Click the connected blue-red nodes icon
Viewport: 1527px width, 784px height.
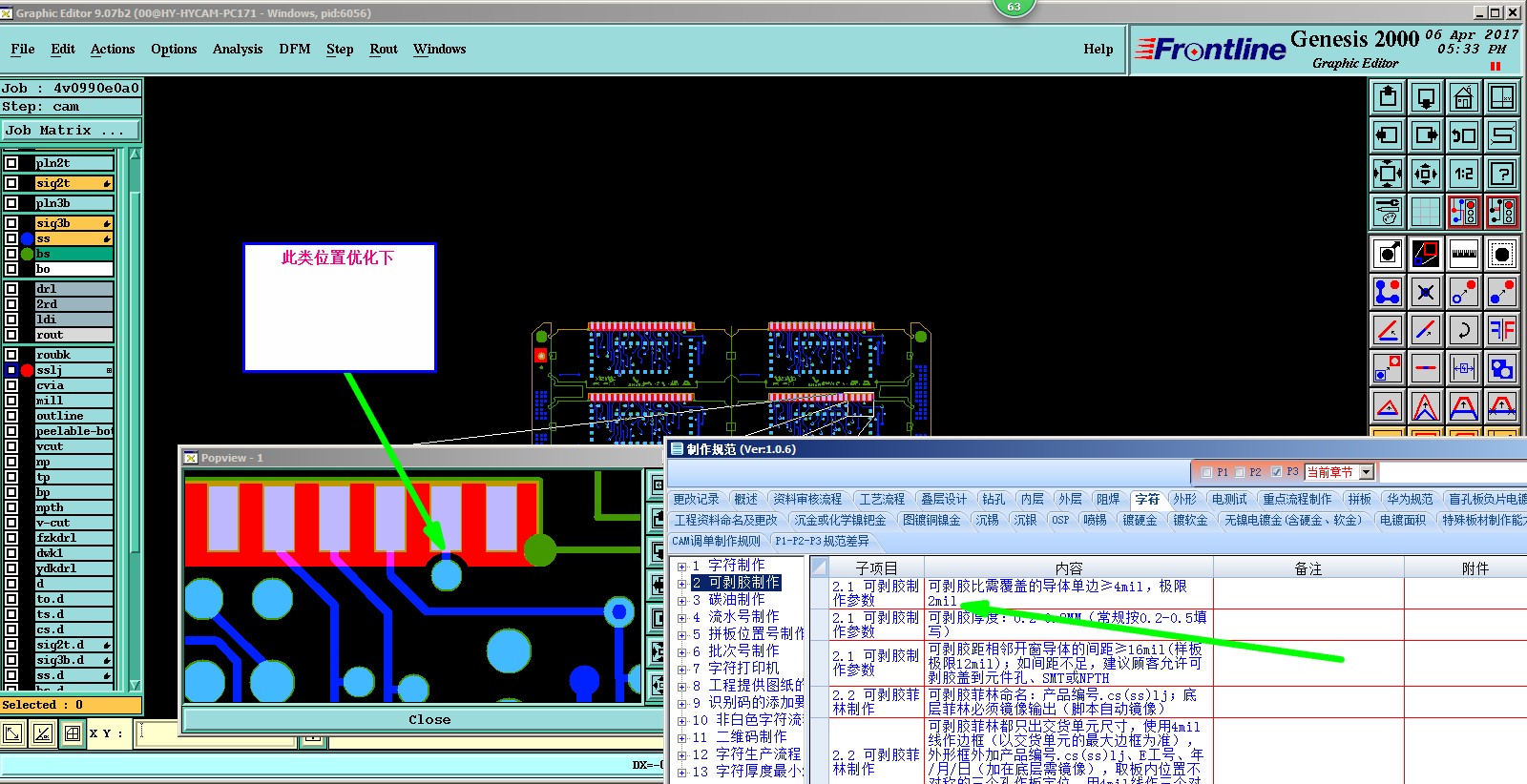click(x=1389, y=292)
